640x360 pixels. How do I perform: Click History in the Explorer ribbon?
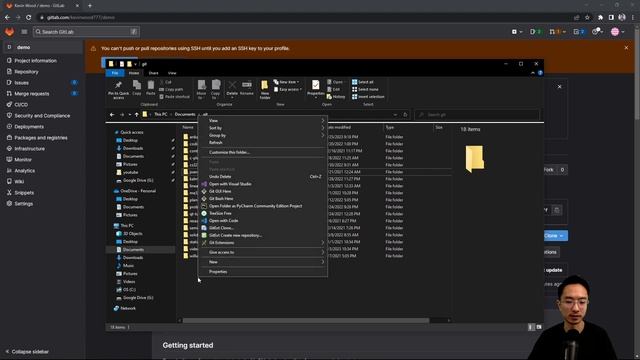pos(336,97)
